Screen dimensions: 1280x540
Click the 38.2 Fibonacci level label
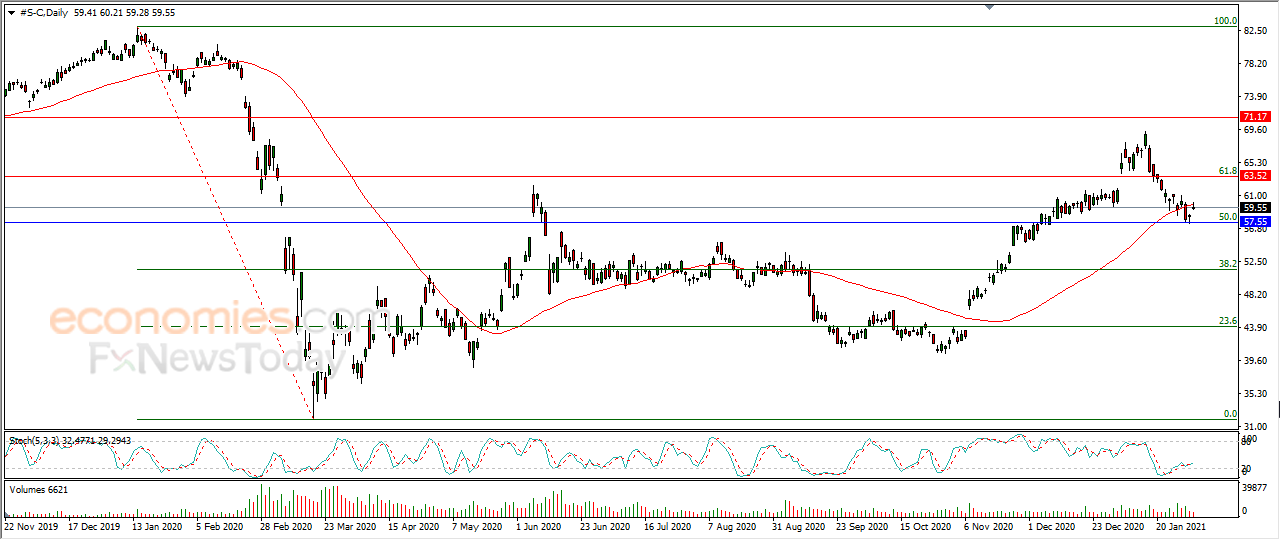pos(1228,263)
